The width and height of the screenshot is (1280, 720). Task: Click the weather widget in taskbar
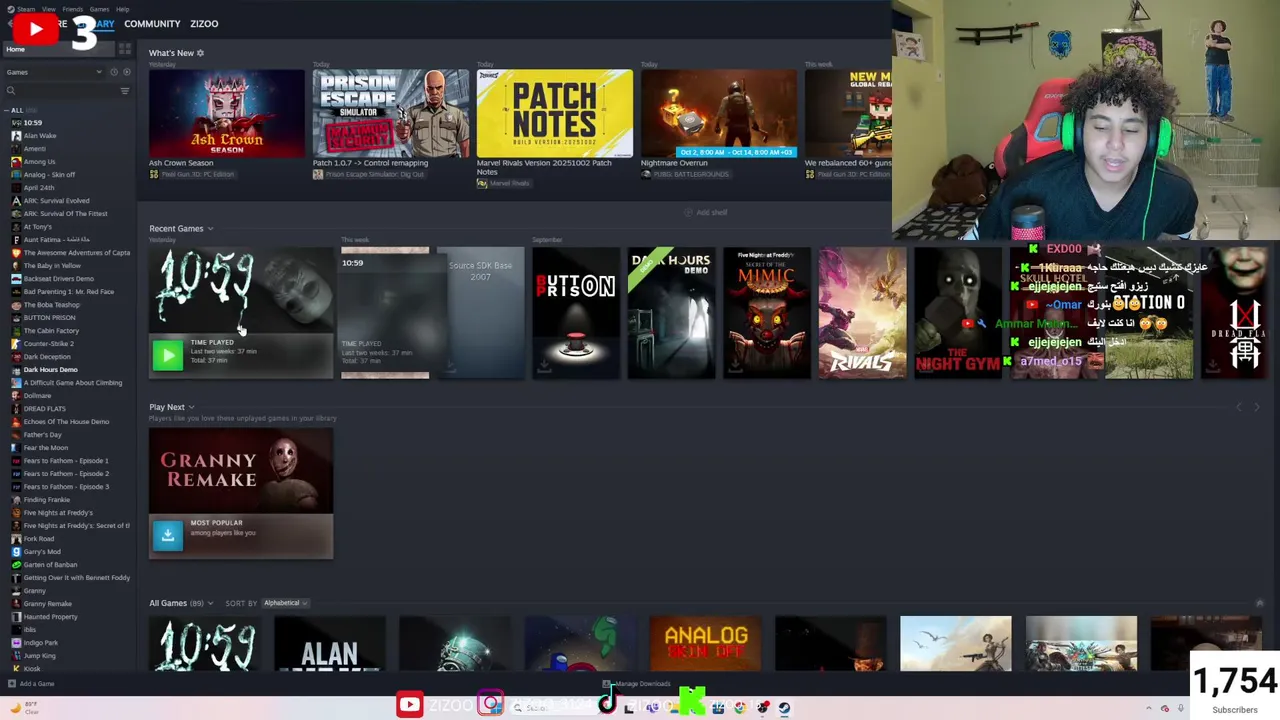tap(25, 707)
